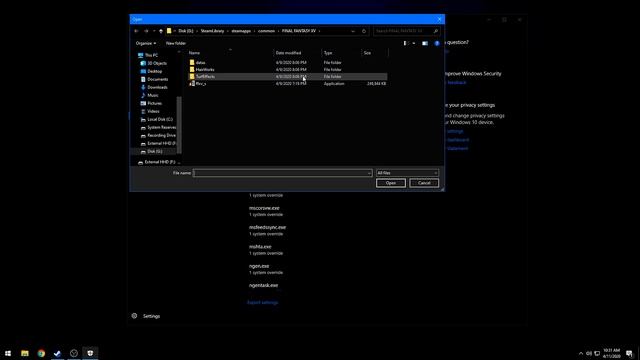Open 3D Objects in navigation pane
This screenshot has width=640, height=360.
[x=157, y=63]
